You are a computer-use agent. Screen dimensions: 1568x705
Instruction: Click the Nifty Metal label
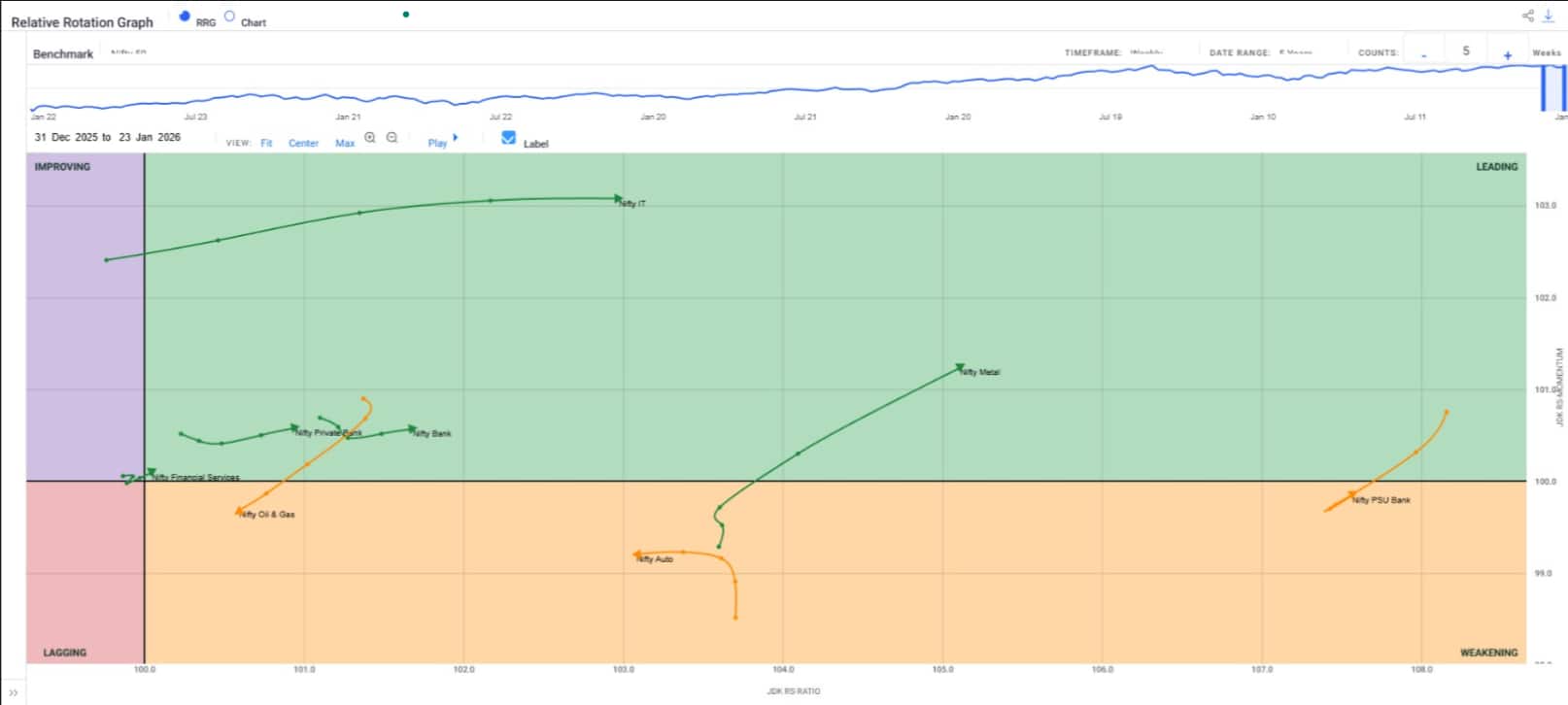click(980, 372)
